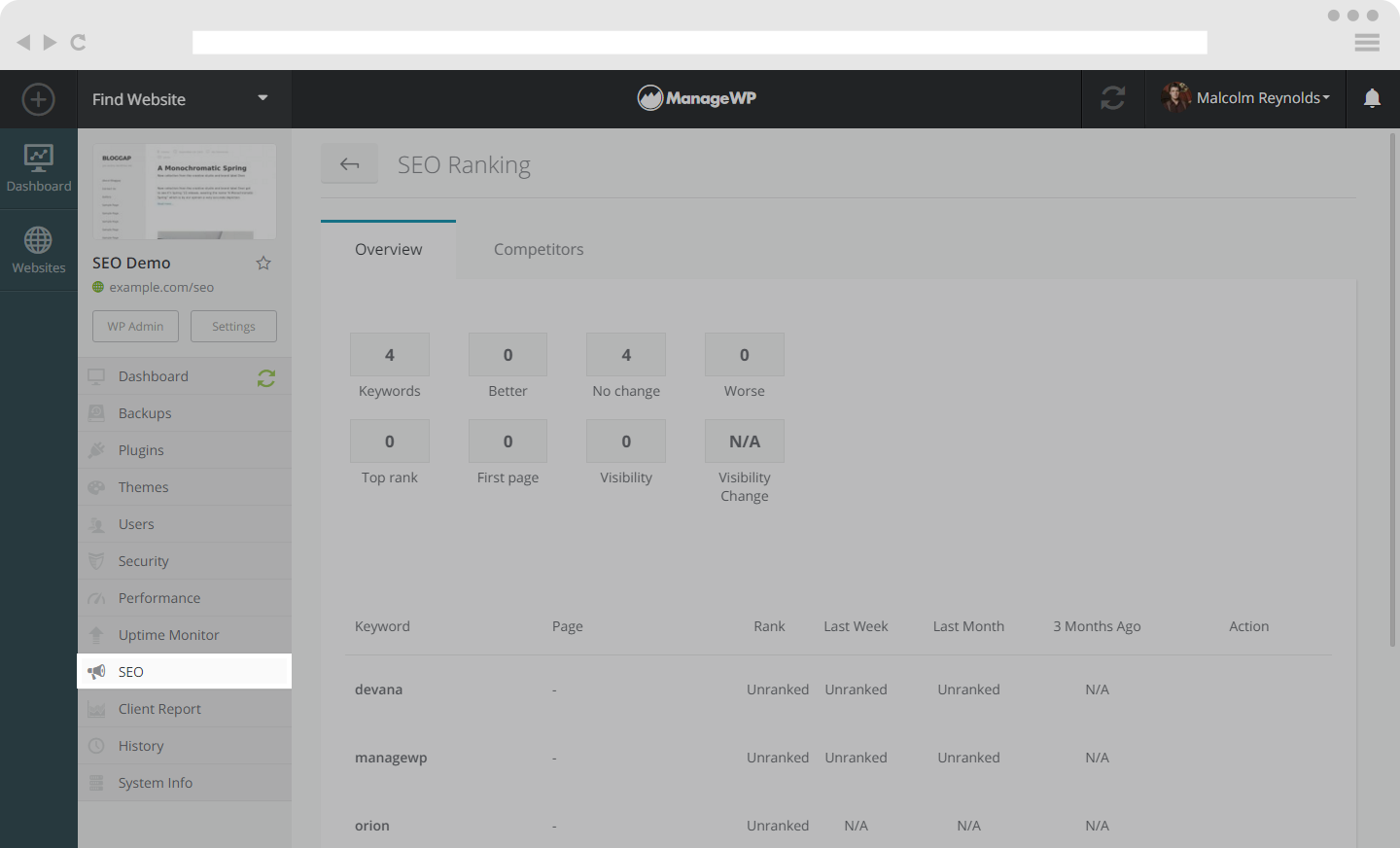Open Backups in site menu

tap(185, 413)
